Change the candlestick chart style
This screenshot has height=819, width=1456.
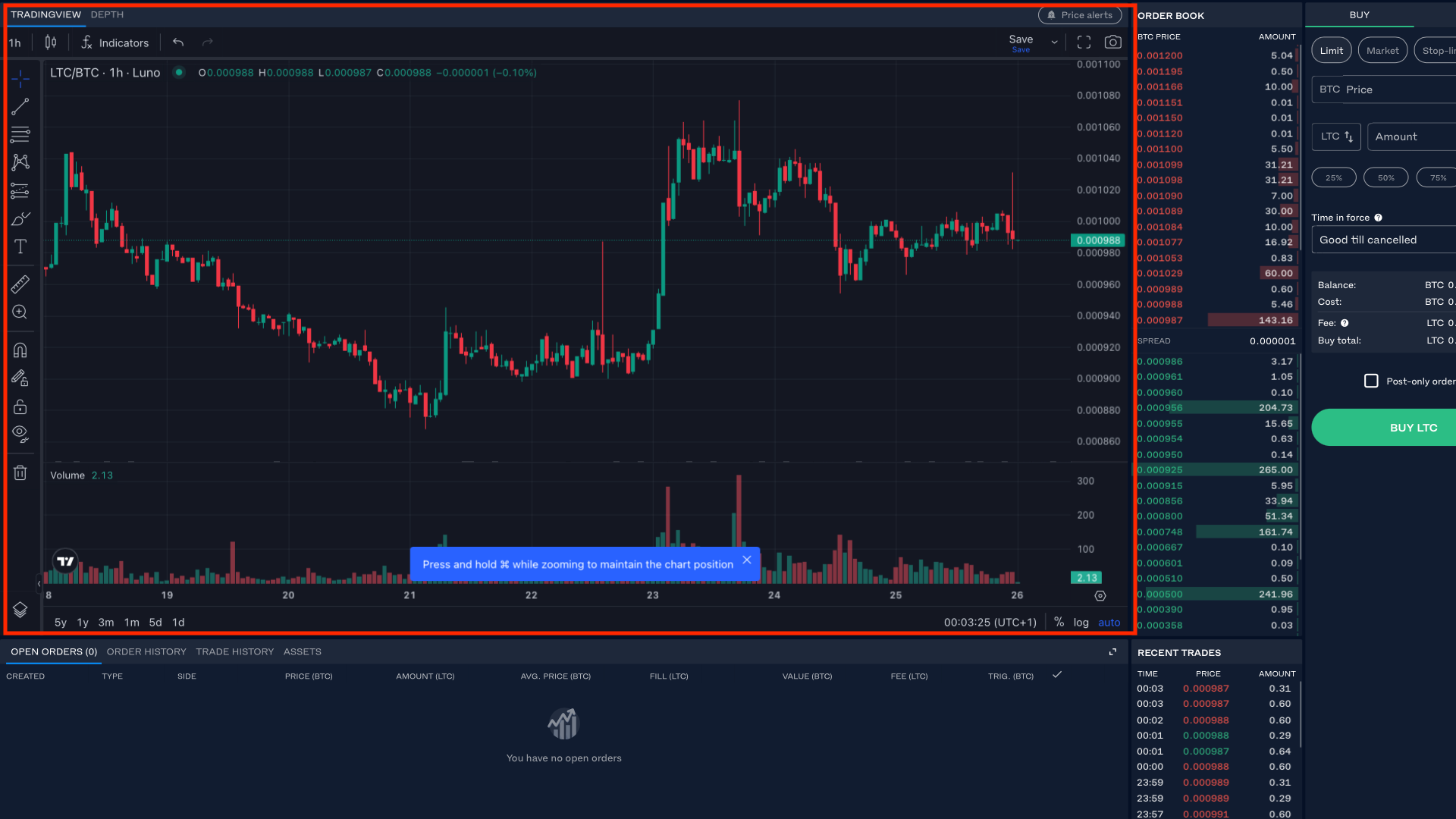(x=51, y=42)
